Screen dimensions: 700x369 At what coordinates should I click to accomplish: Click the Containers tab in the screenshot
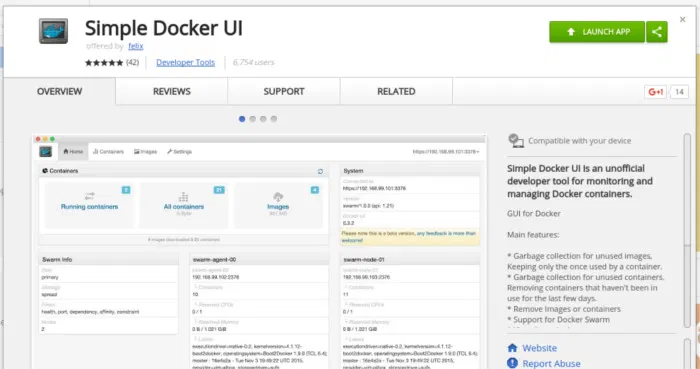[x=108, y=152]
